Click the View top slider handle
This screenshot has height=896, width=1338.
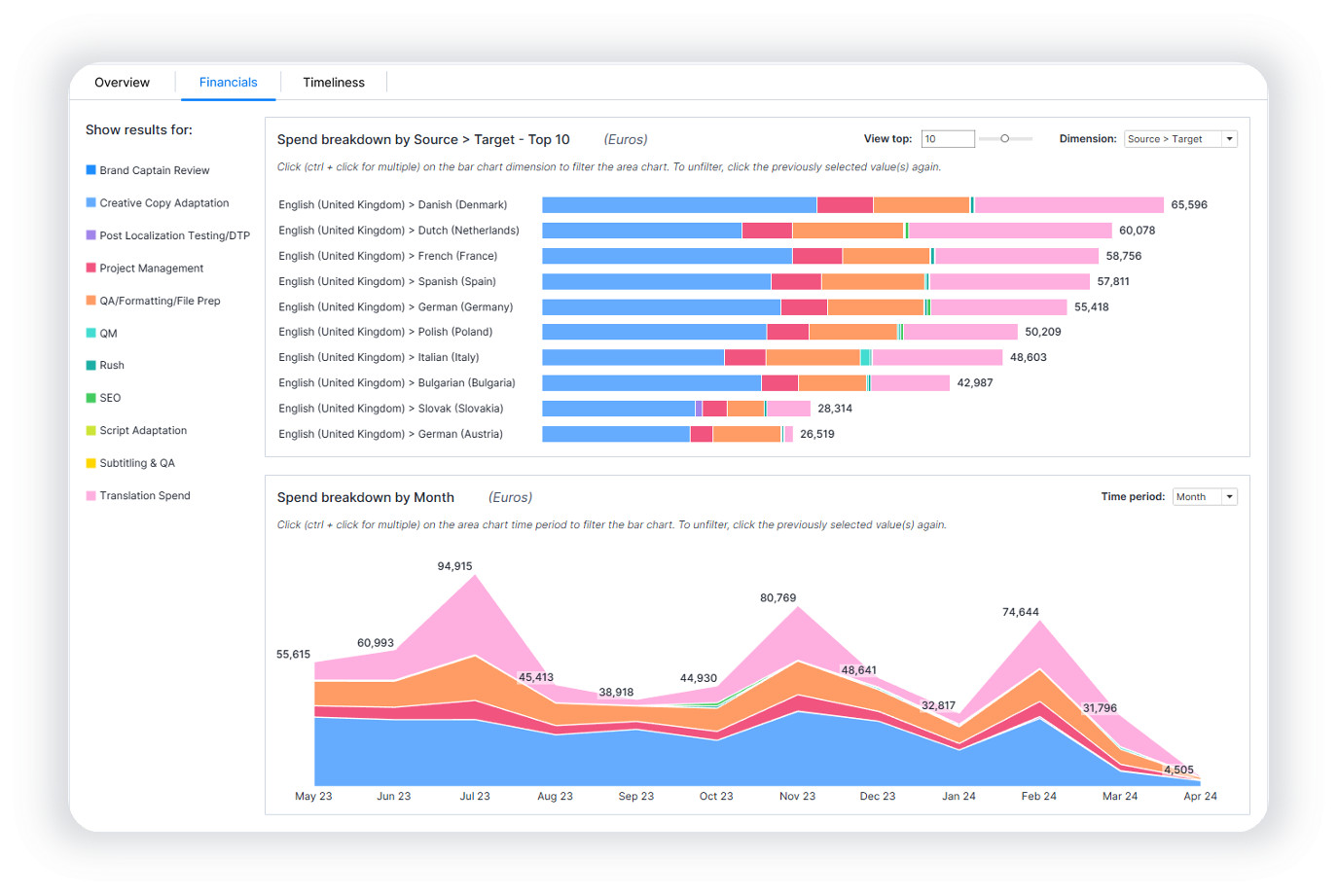[1004, 139]
